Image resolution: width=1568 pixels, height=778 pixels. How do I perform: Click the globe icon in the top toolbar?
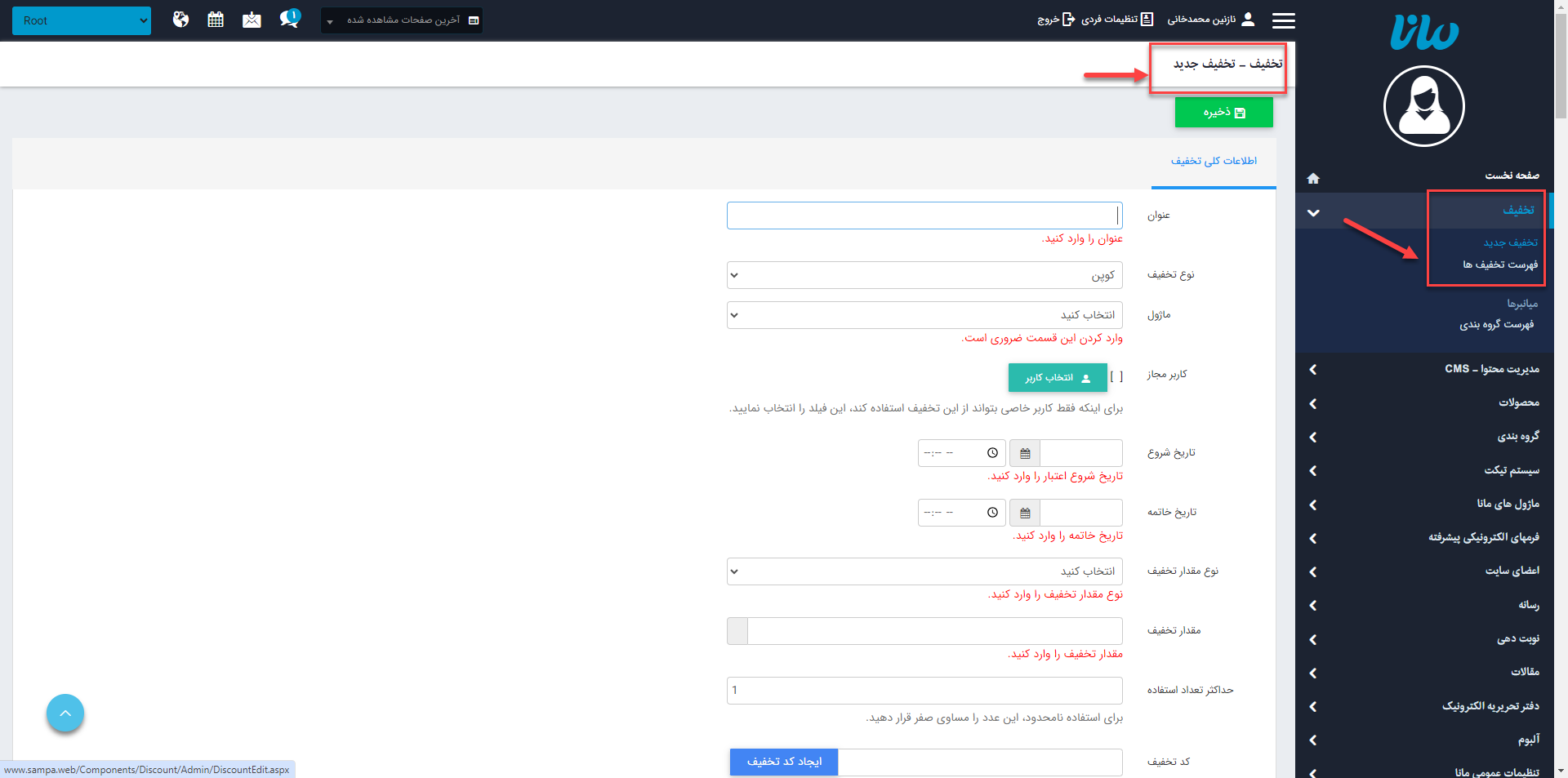tap(180, 19)
